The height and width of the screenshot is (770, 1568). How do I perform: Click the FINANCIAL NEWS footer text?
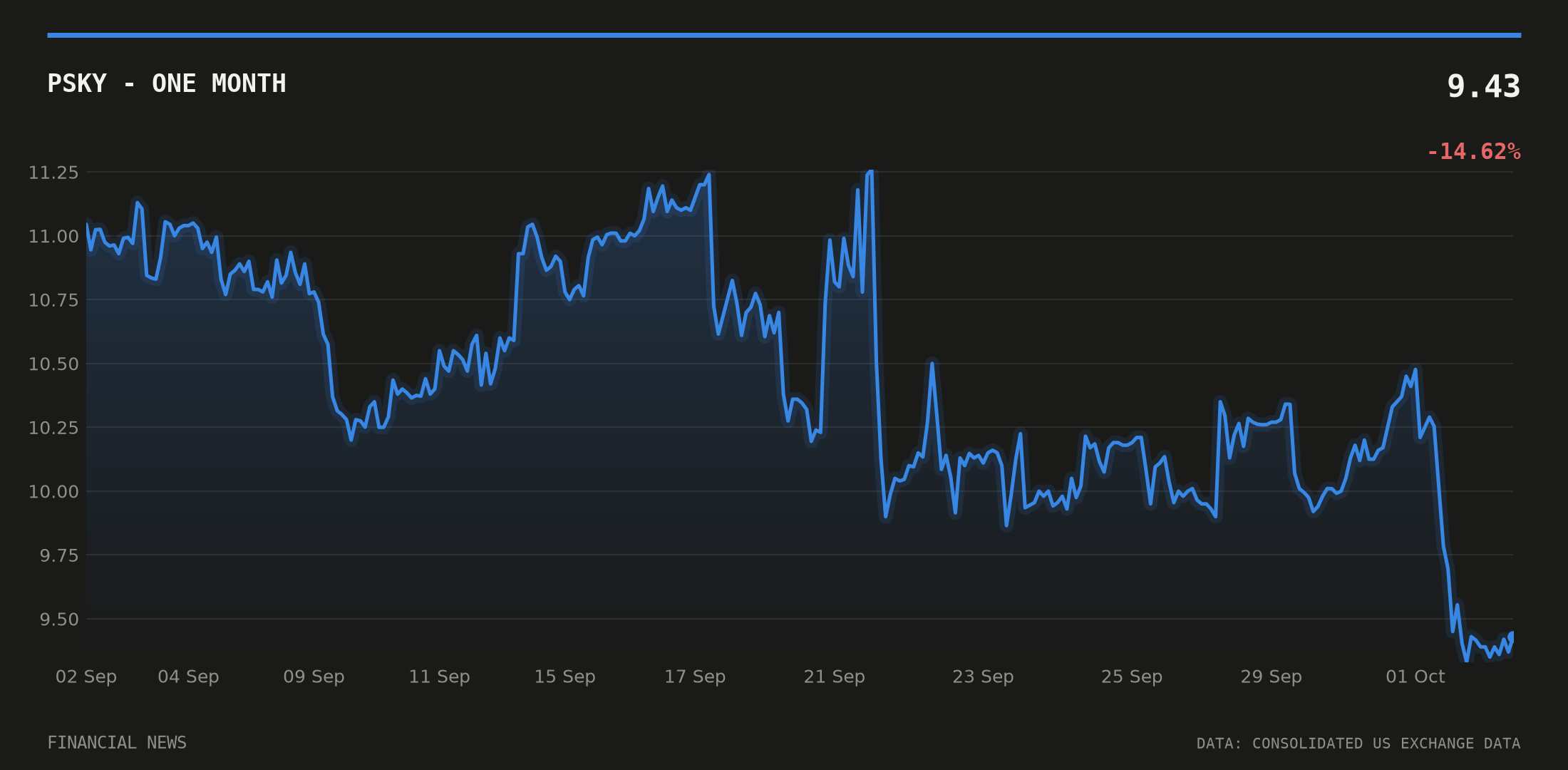pos(117,743)
